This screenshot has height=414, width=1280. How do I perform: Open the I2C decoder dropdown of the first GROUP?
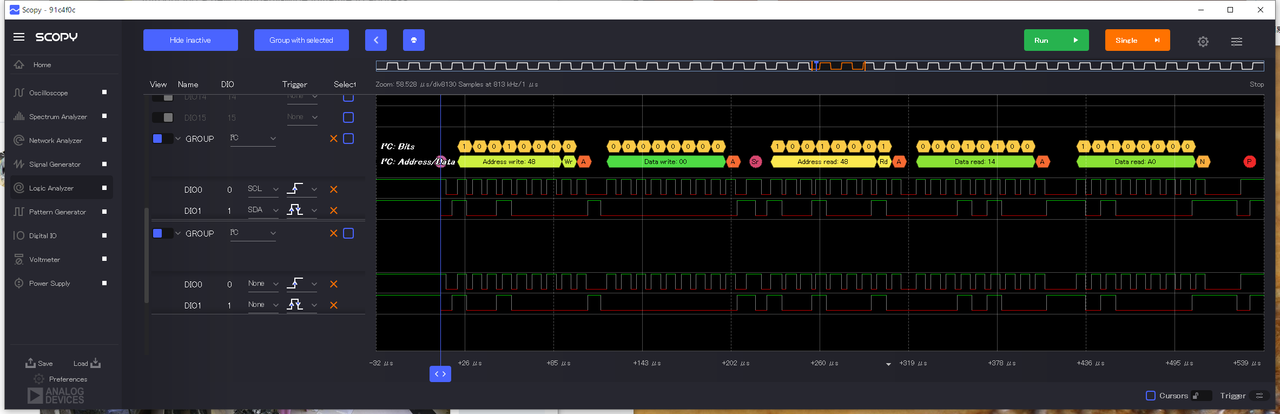click(x=251, y=139)
